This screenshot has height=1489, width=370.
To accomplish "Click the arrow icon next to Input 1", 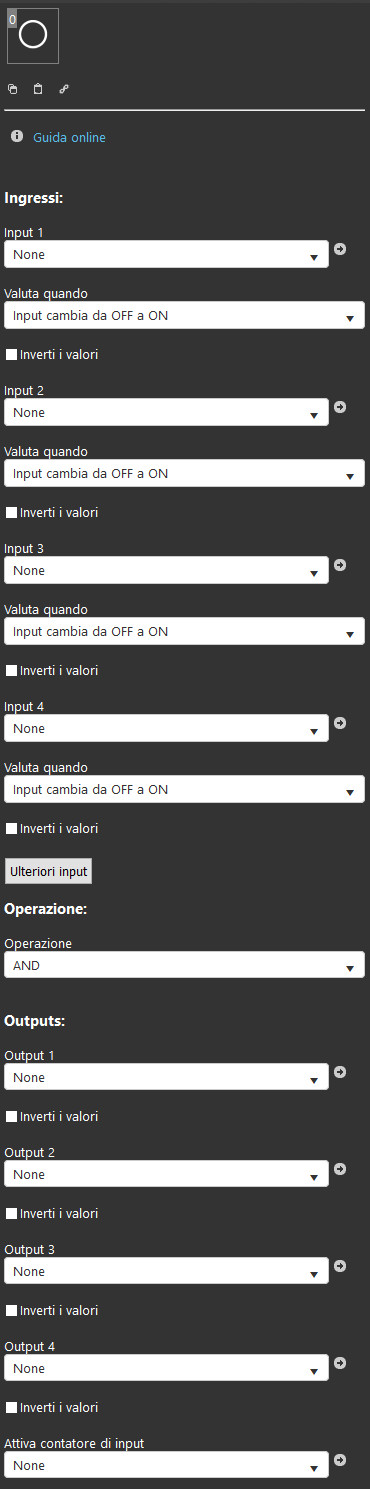I will [x=340, y=249].
